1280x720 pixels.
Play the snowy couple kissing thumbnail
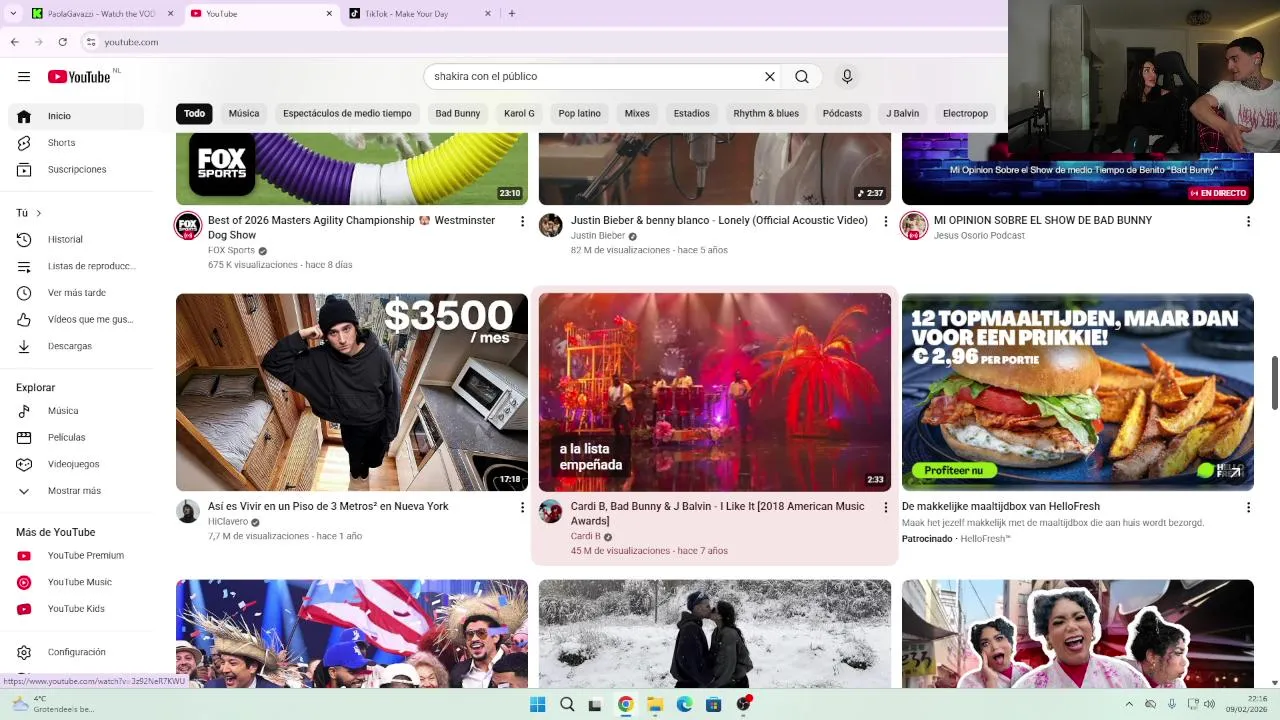[x=715, y=634]
